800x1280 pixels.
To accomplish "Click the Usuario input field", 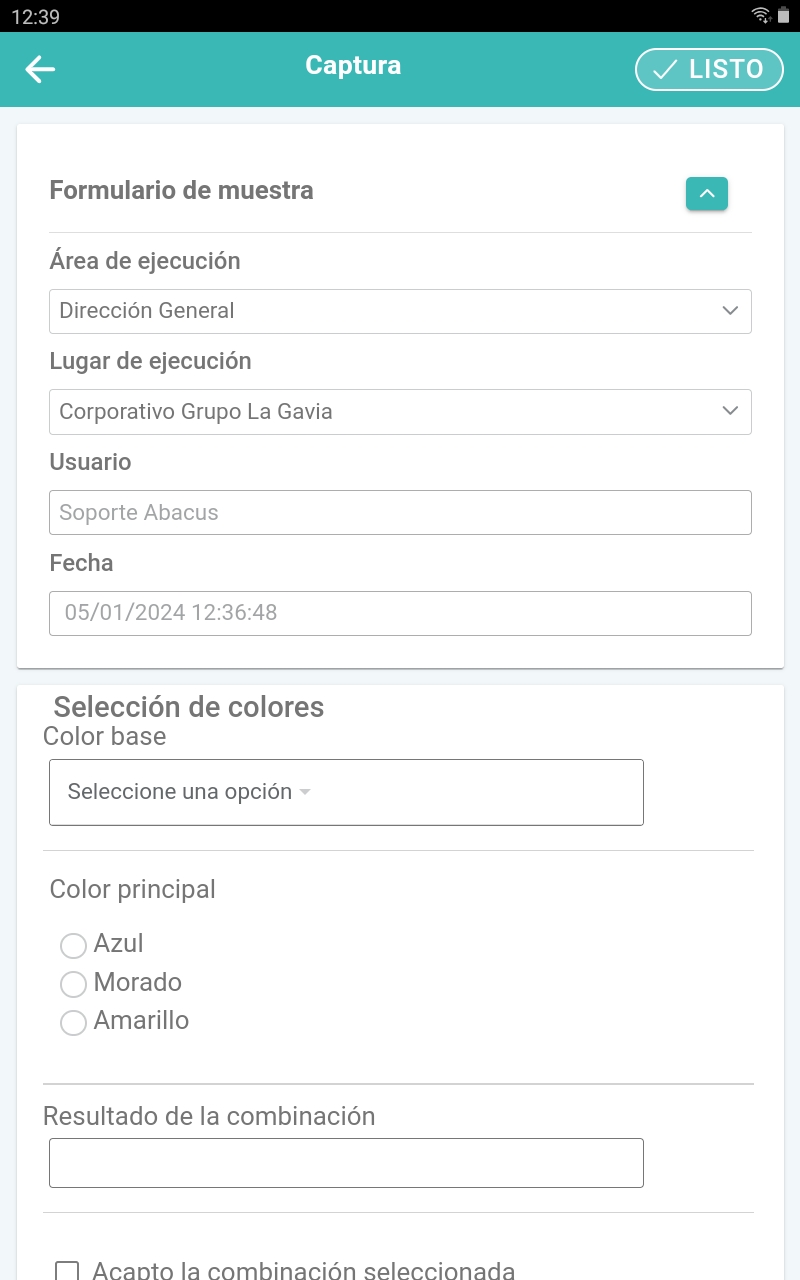I will click(x=400, y=512).
